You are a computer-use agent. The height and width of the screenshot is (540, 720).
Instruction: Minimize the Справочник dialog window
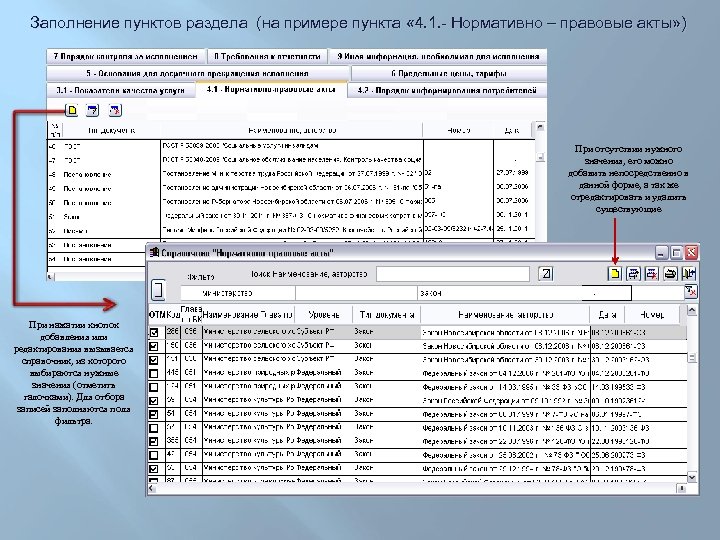click(x=661, y=253)
